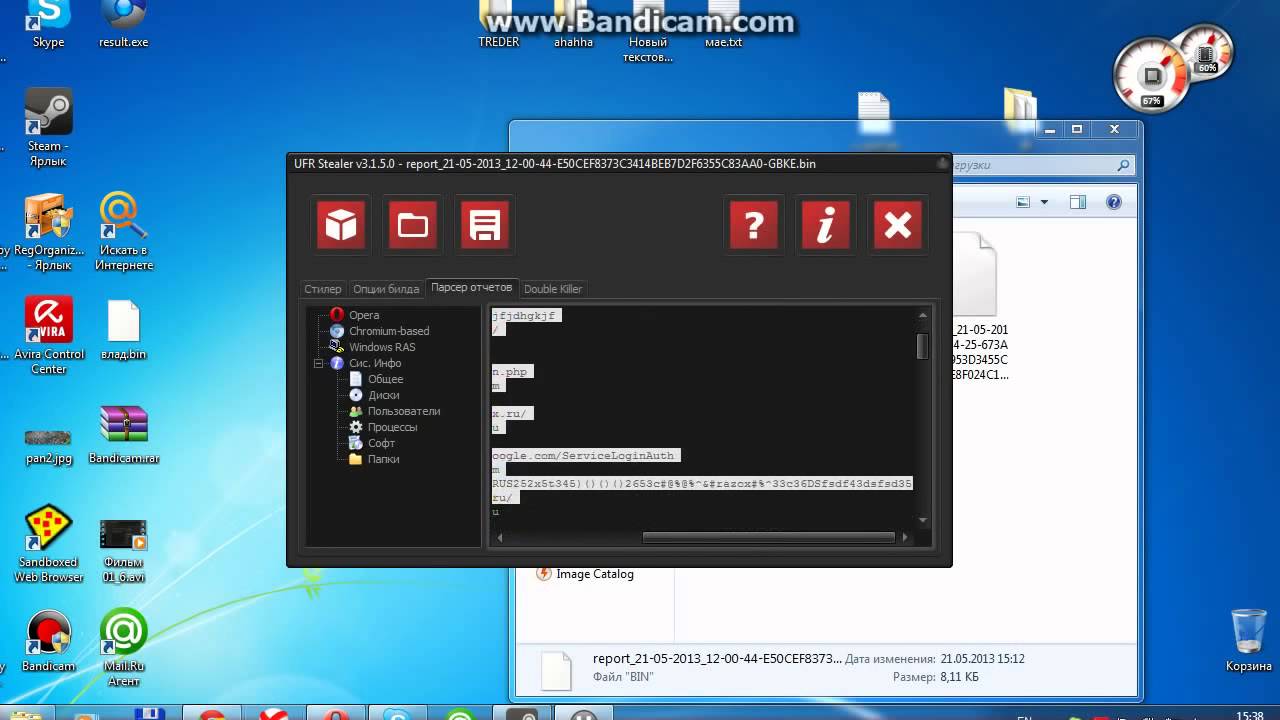The image size is (1280, 720).
Task: Click the report pane scroll-up arrow
Action: (922, 315)
